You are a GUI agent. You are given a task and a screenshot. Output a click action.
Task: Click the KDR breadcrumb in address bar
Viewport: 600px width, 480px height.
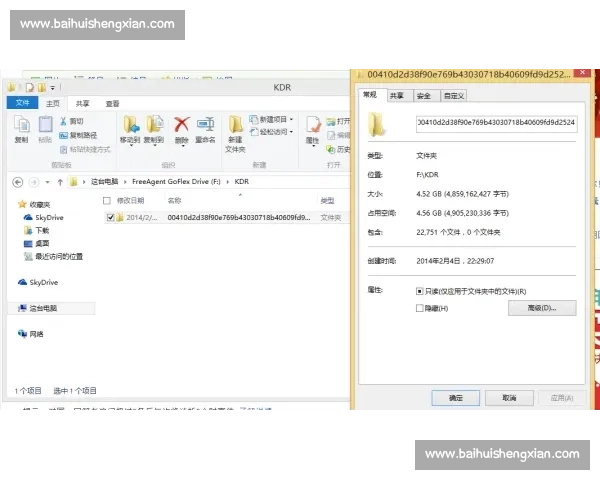click(x=241, y=181)
